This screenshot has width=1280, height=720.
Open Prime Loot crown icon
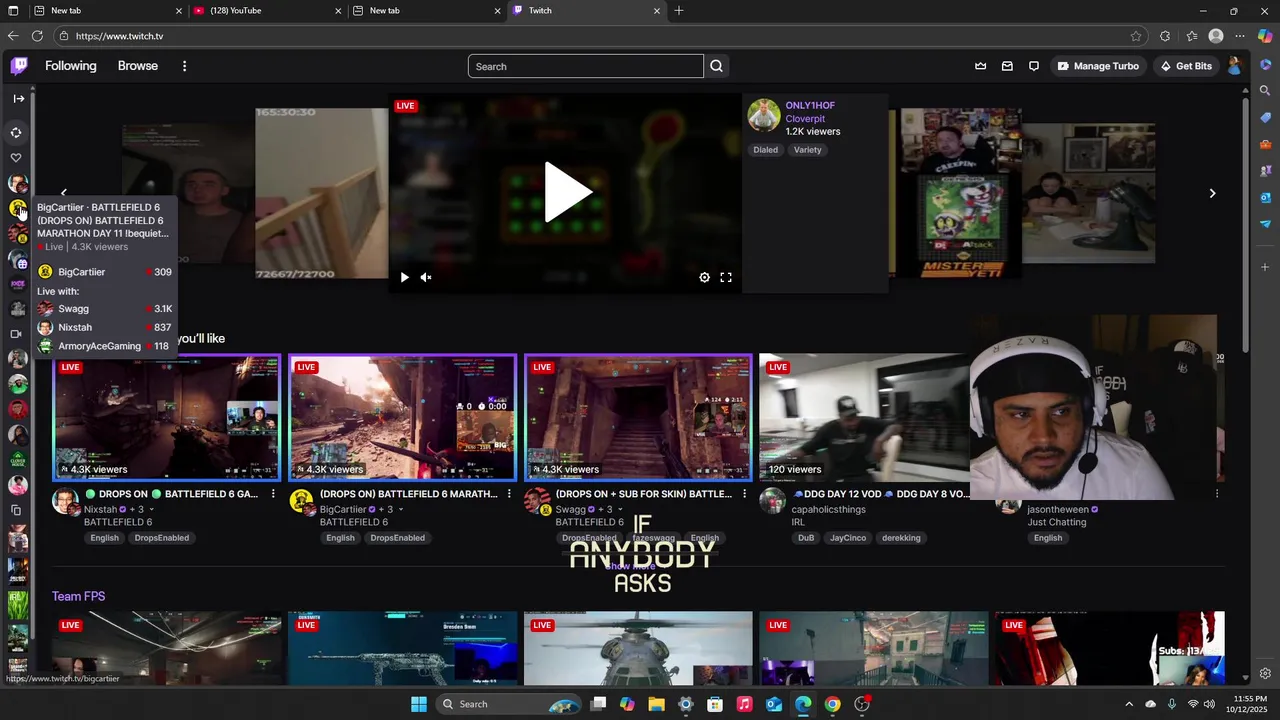tap(980, 66)
